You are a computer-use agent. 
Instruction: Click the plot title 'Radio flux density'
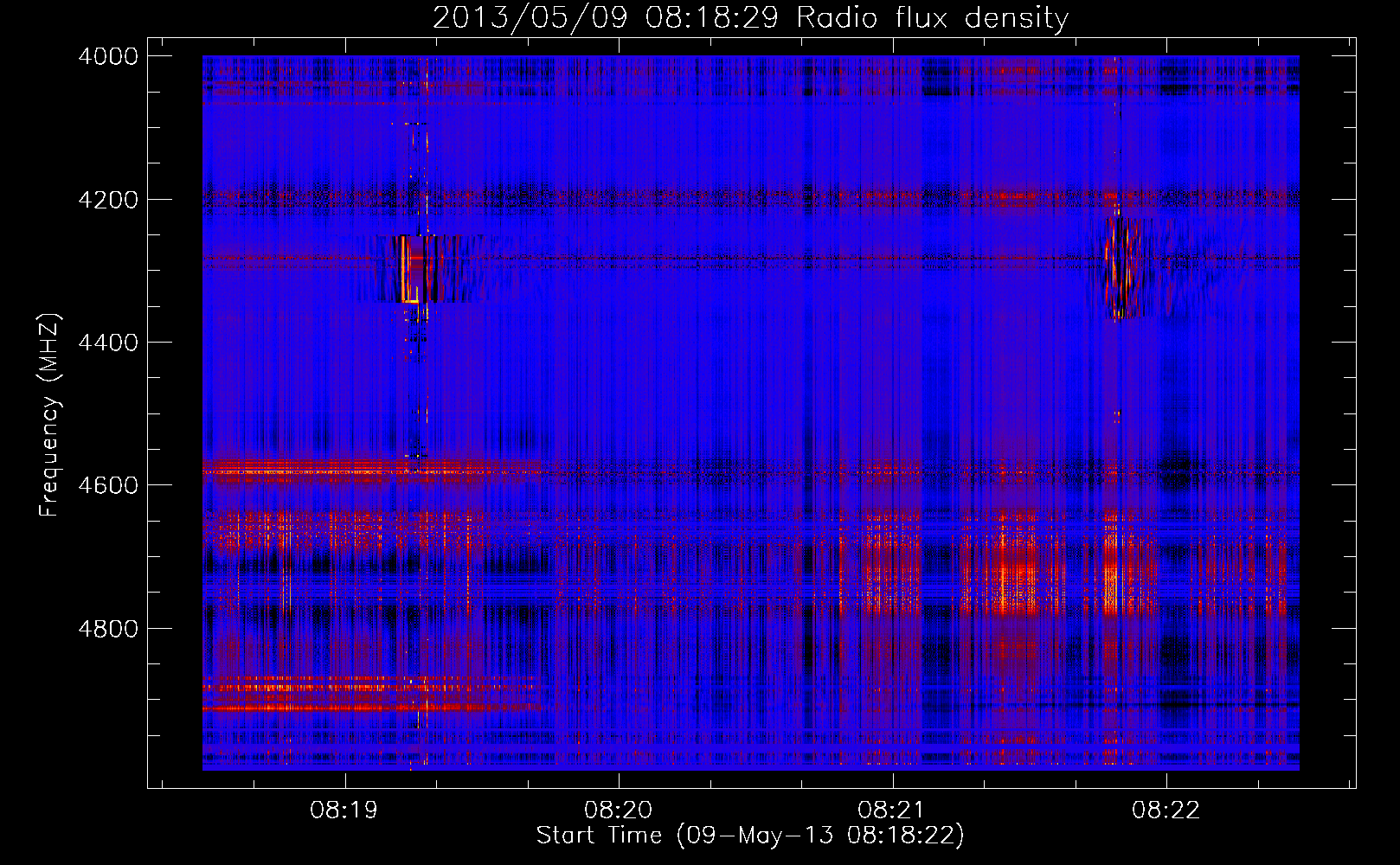click(x=750, y=17)
